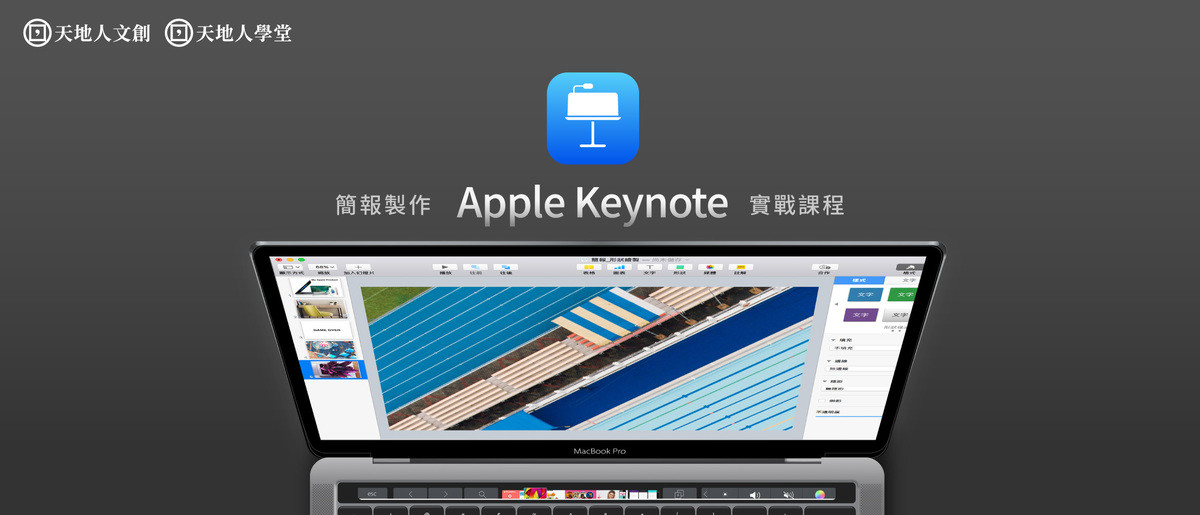Image resolution: width=1200 pixels, height=515 pixels.
Task: Collapse the 陰影 (Shadow) section triangle
Action: click(x=825, y=381)
